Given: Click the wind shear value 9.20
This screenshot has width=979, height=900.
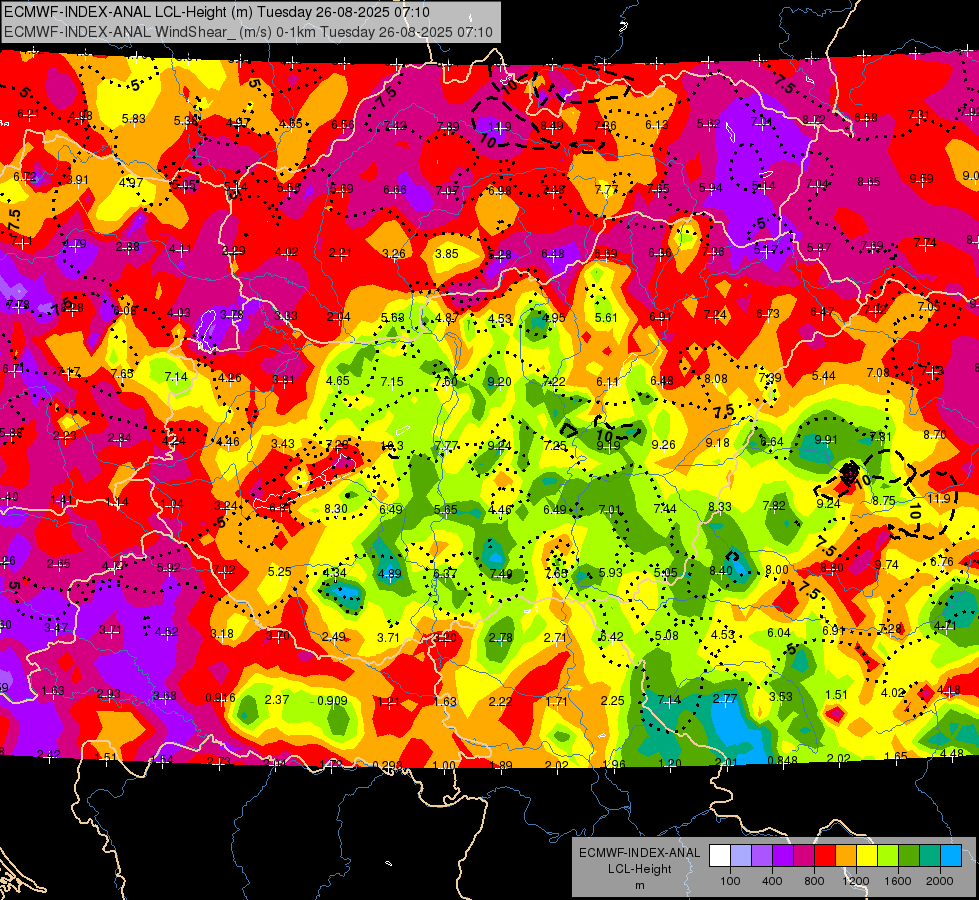Looking at the screenshot, I should coord(499,381).
